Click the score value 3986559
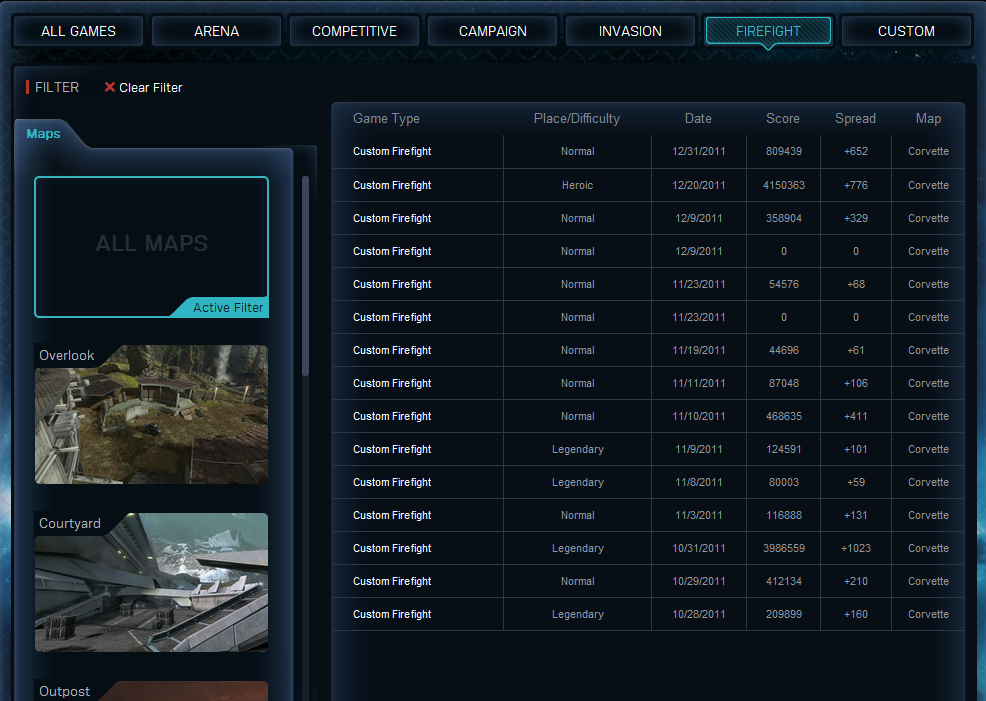986x701 pixels. pos(784,548)
